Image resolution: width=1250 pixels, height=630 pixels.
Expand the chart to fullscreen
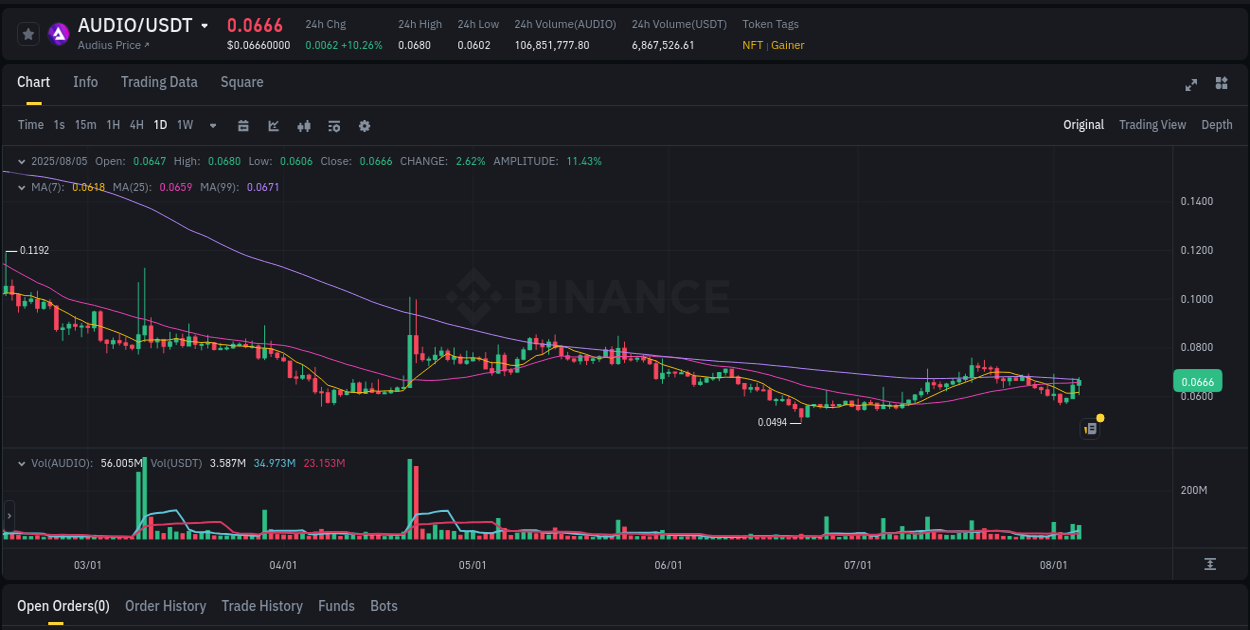click(x=1191, y=85)
